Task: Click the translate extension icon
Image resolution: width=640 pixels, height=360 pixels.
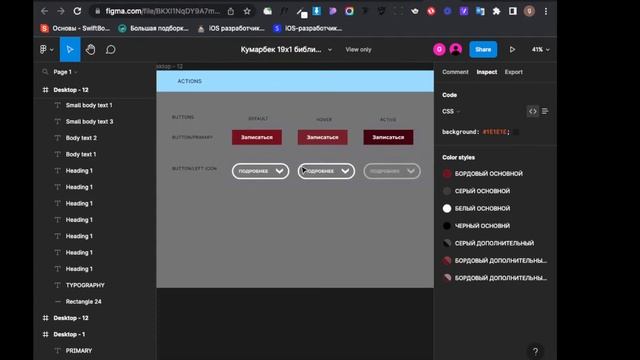Action: (x=480, y=11)
